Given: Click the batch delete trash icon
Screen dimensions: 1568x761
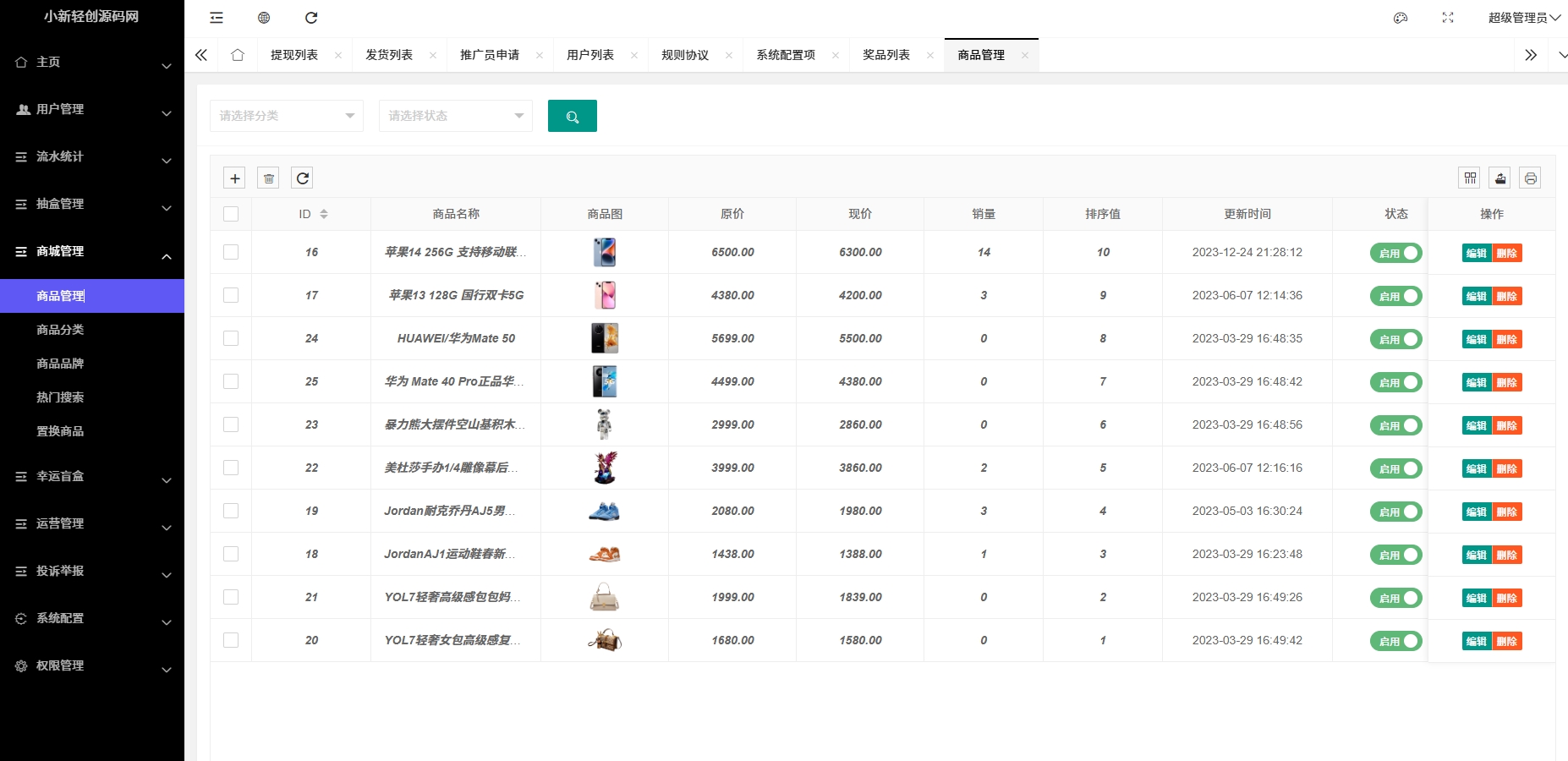Looking at the screenshot, I should [268, 178].
